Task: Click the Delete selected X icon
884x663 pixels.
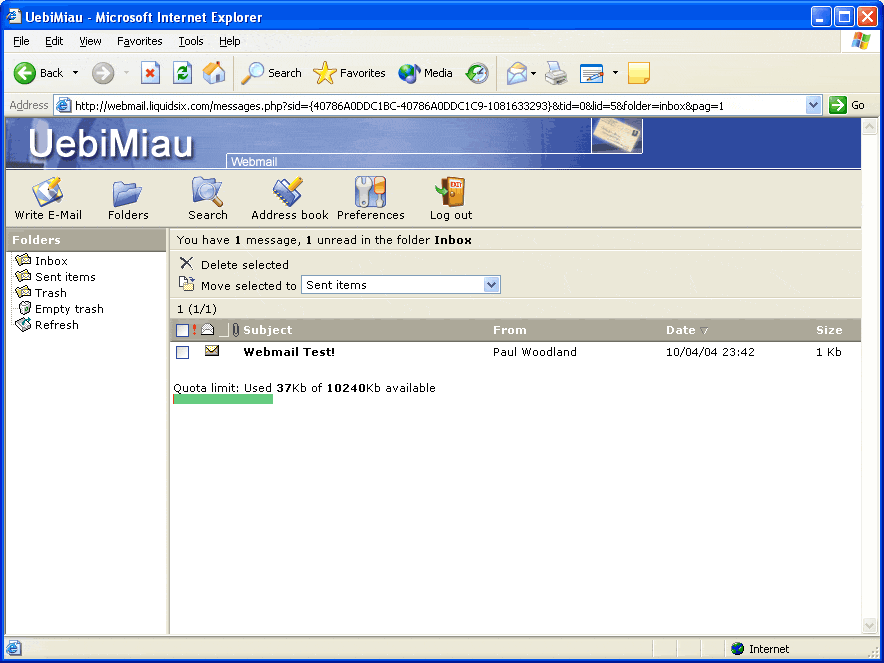Action: tap(186, 263)
